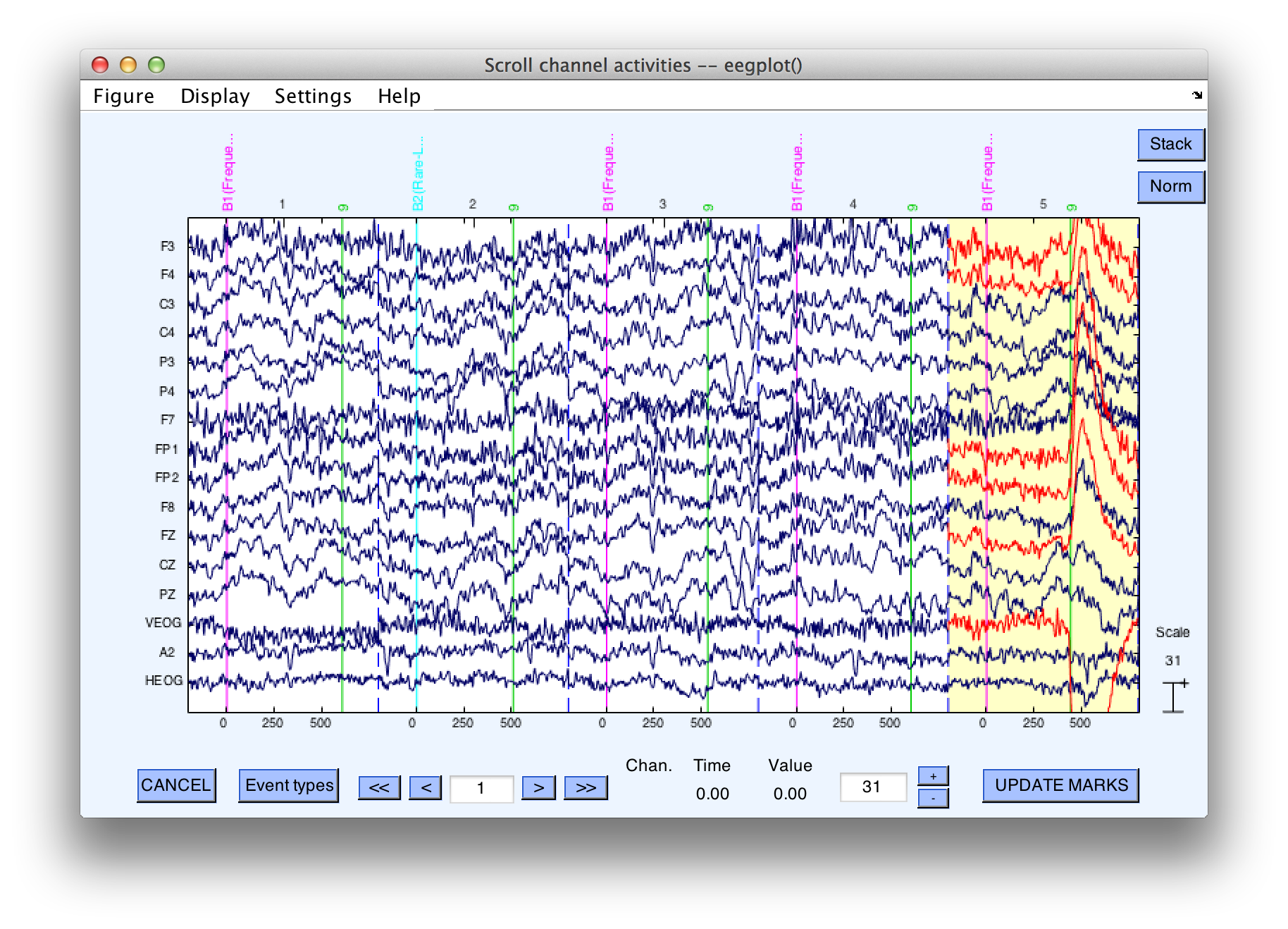Click the Value readout 0.00
Image resolution: width=1288 pixels, height=929 pixels.
tap(790, 794)
